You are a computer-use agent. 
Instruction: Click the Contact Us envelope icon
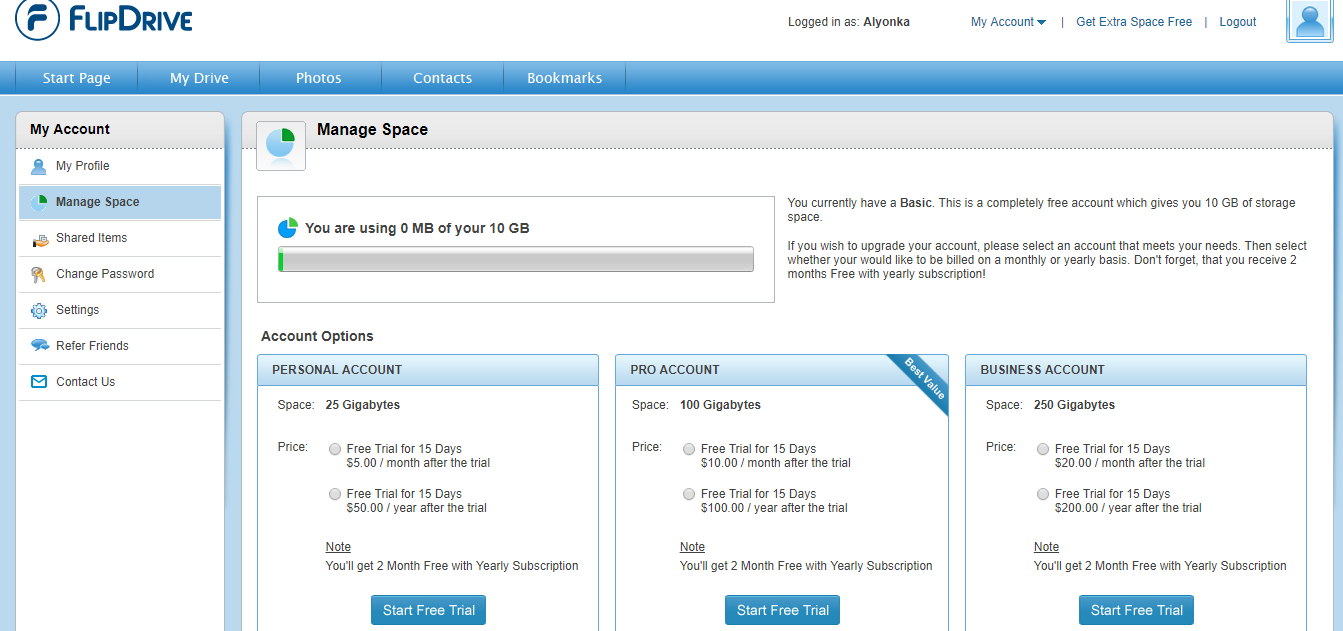coord(39,382)
